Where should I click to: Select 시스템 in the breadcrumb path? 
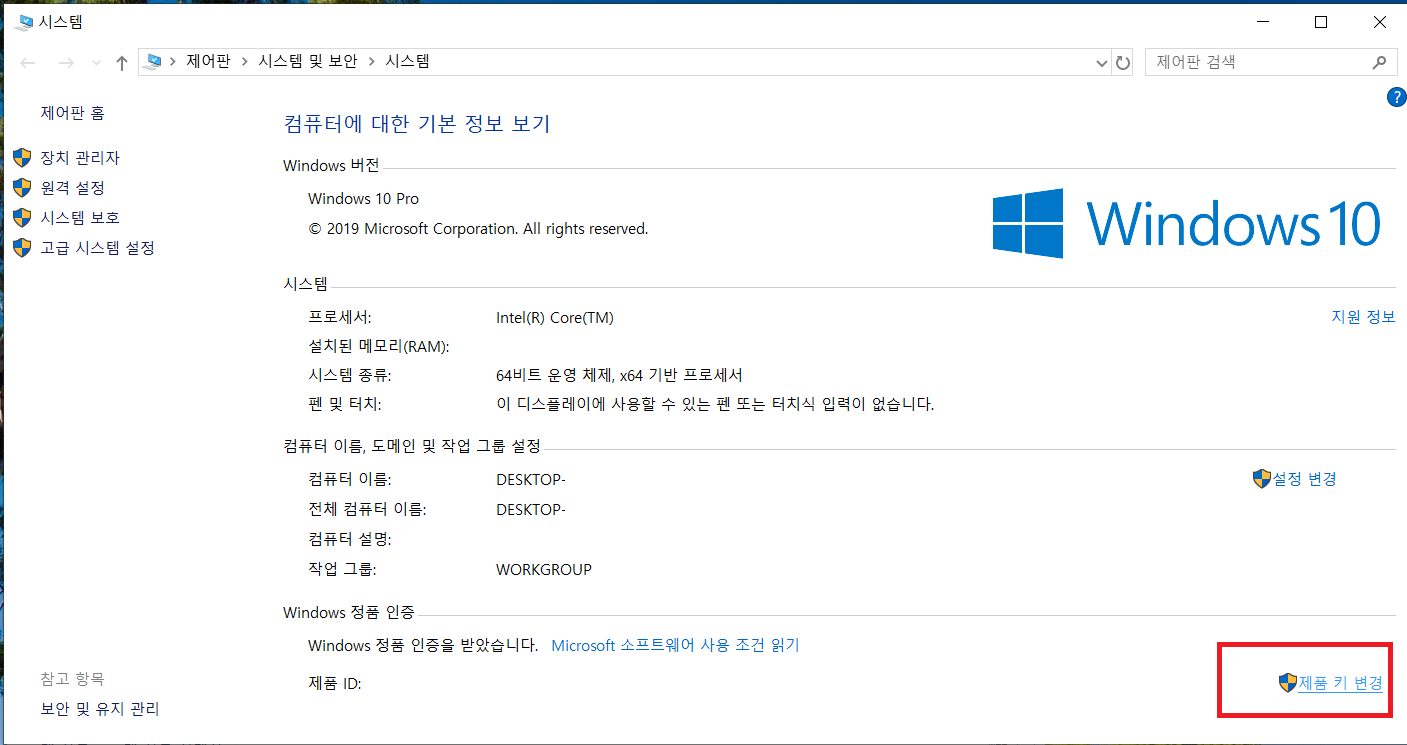pyautogui.click(x=408, y=62)
